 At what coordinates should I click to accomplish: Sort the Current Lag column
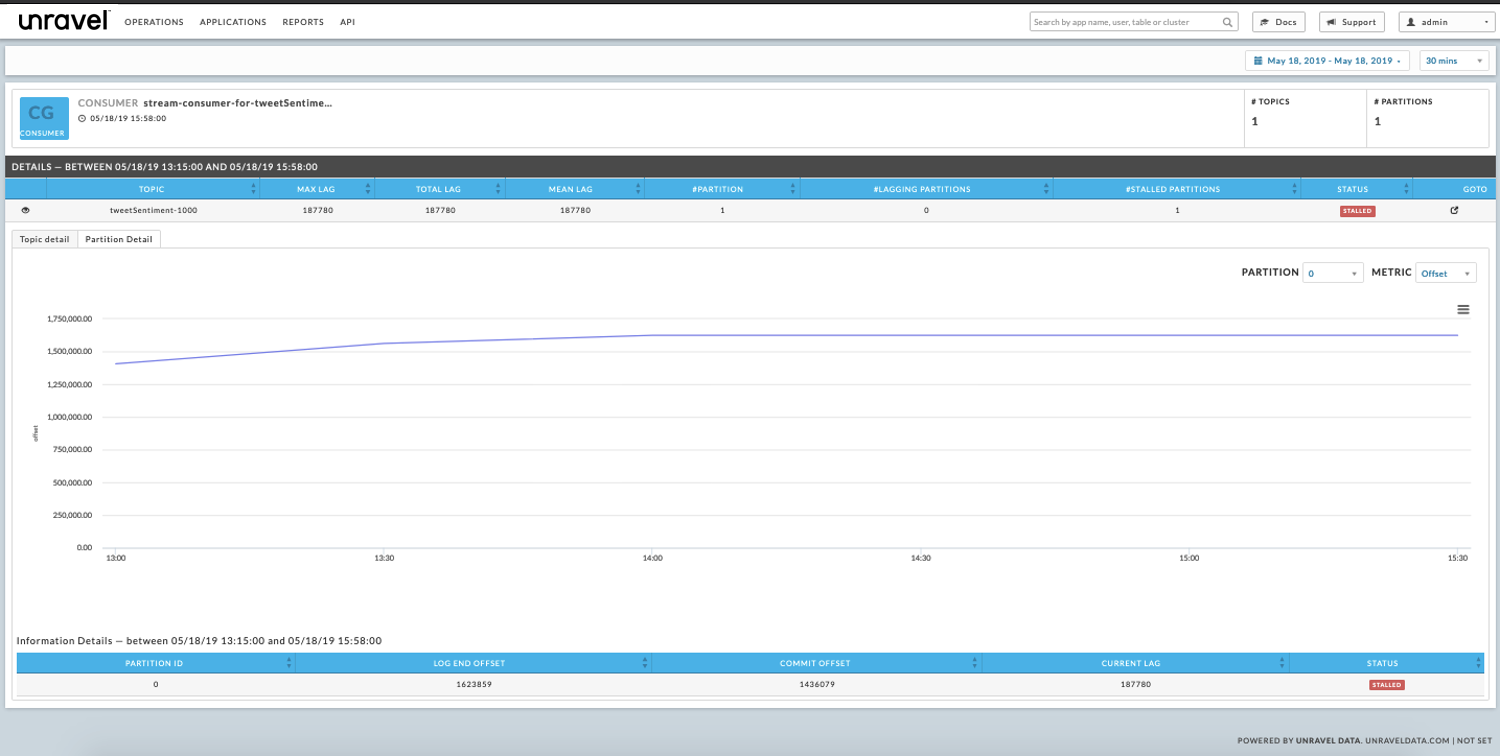1283,663
